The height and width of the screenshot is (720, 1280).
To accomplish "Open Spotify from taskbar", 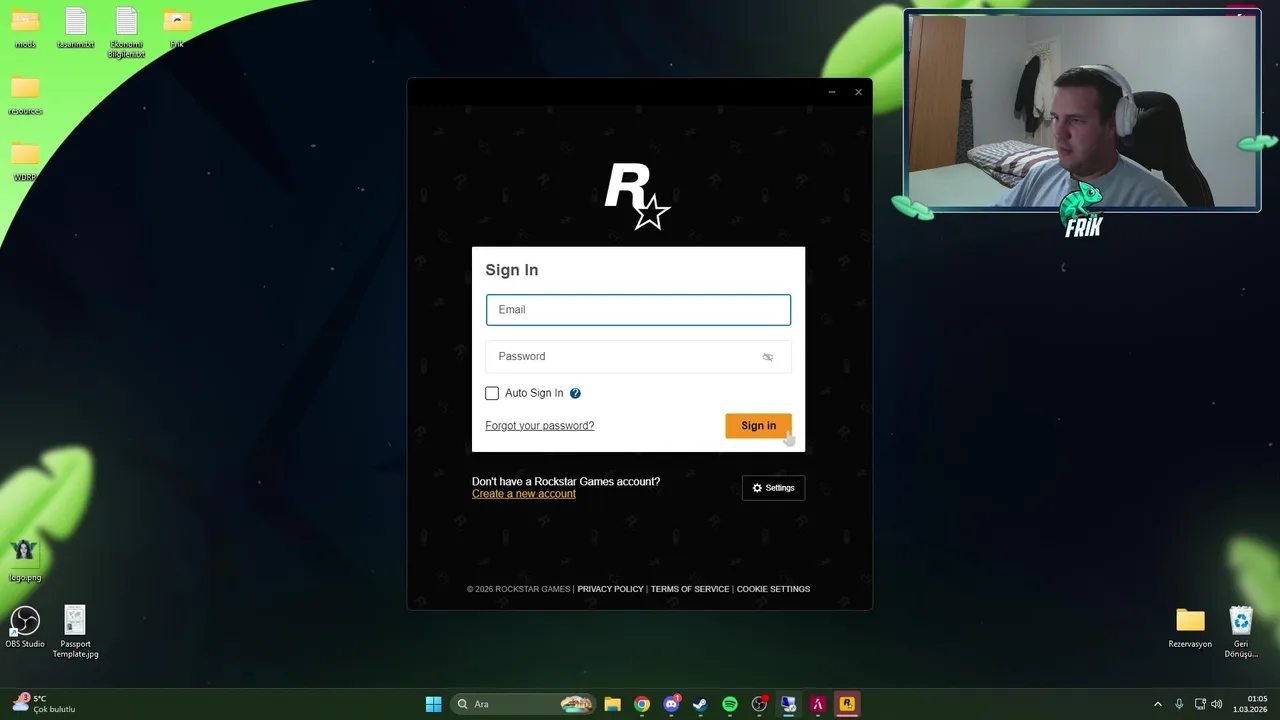I will tap(730, 704).
